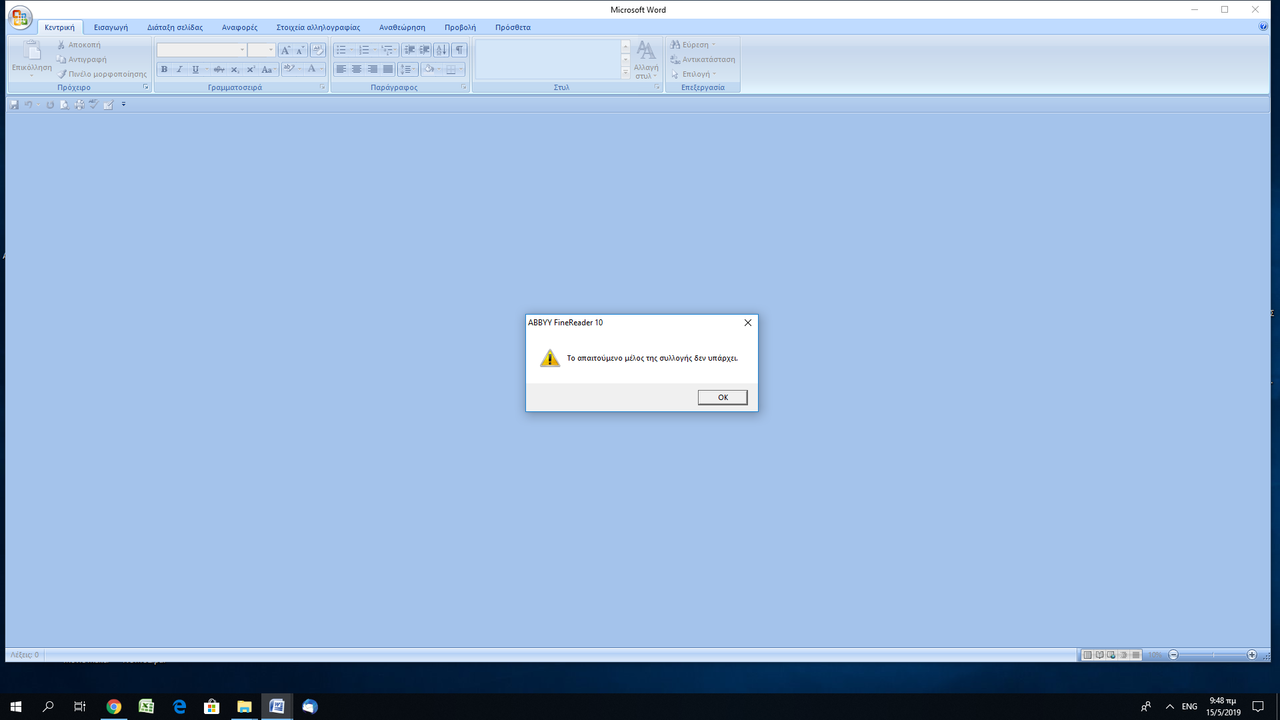Click the zoom slider track

[1213, 655]
